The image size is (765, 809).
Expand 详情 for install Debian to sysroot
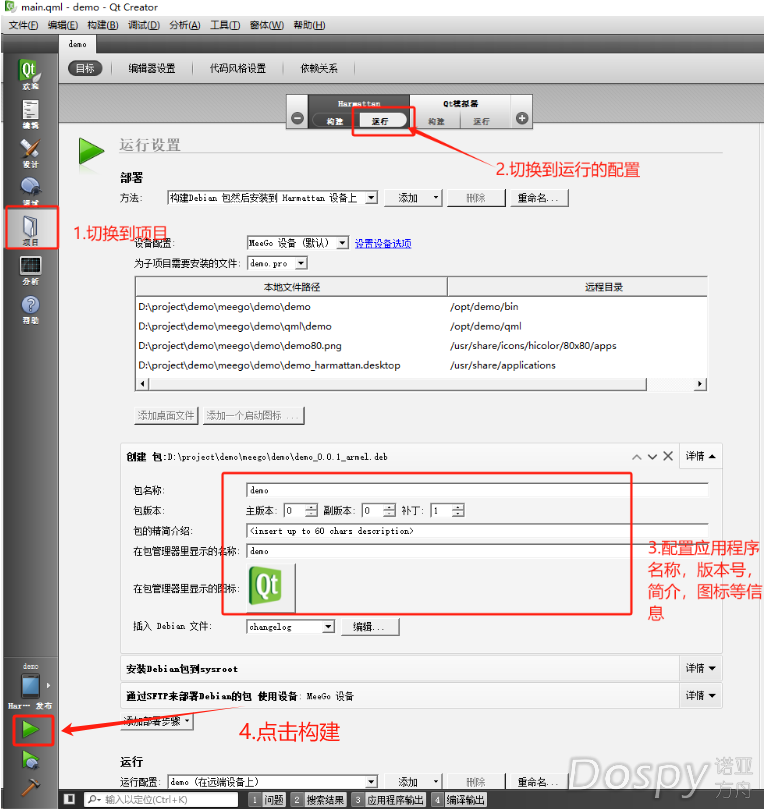pos(700,668)
